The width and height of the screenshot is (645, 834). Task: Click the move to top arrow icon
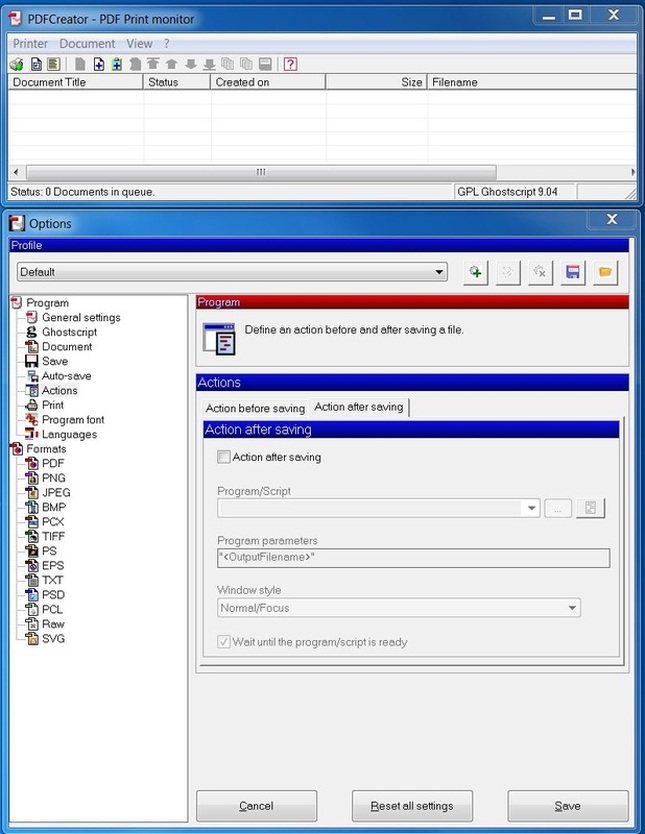coord(153,64)
